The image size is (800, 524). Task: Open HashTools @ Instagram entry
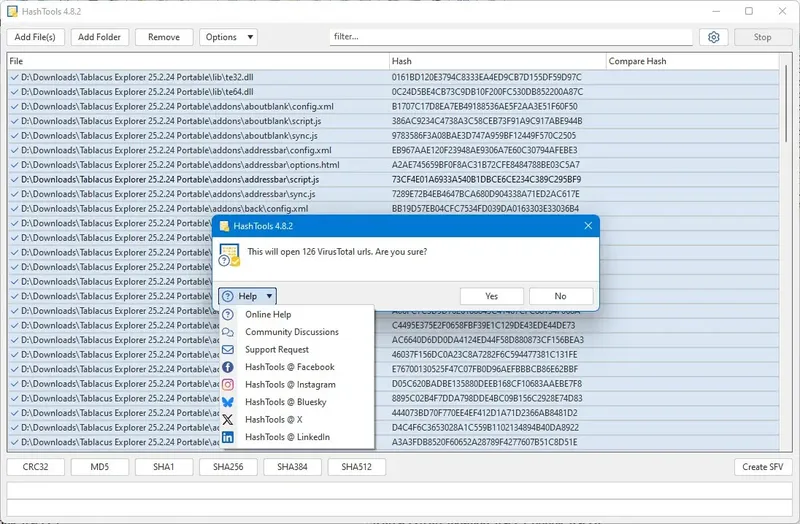tap(296, 384)
